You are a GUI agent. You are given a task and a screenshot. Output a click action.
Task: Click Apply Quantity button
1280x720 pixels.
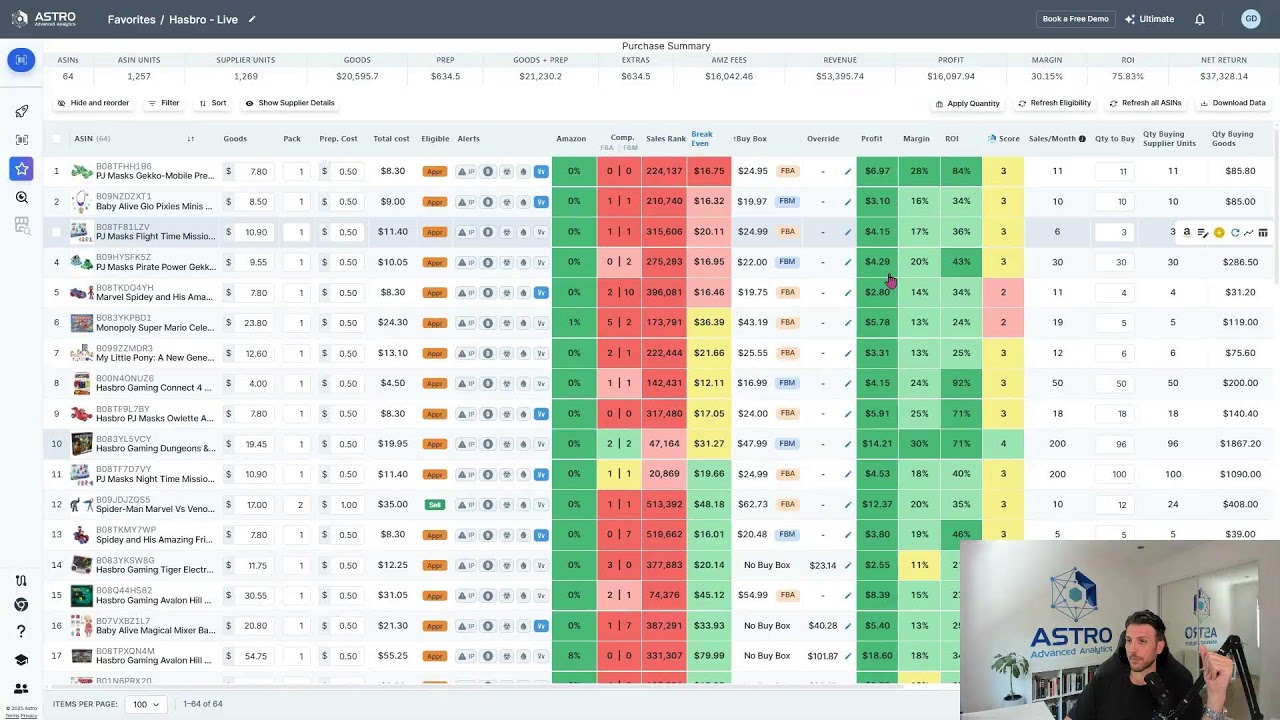click(967, 103)
